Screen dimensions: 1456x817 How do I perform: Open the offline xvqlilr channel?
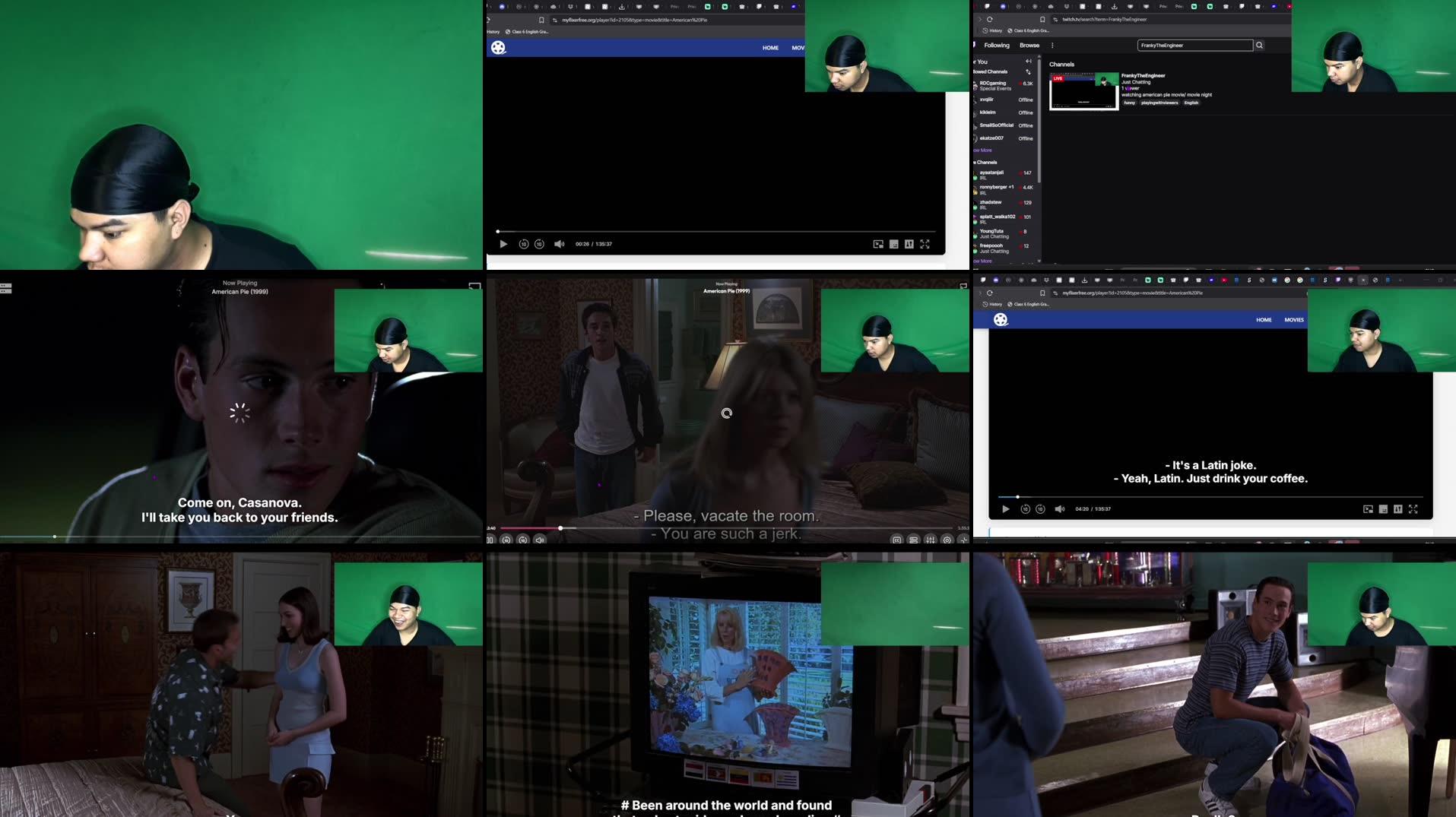tap(1005, 100)
